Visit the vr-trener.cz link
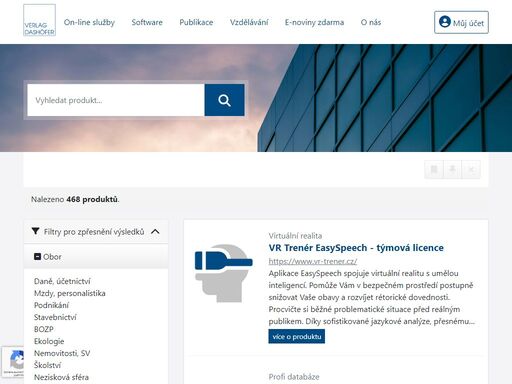The height and width of the screenshot is (384, 512). click(313, 261)
